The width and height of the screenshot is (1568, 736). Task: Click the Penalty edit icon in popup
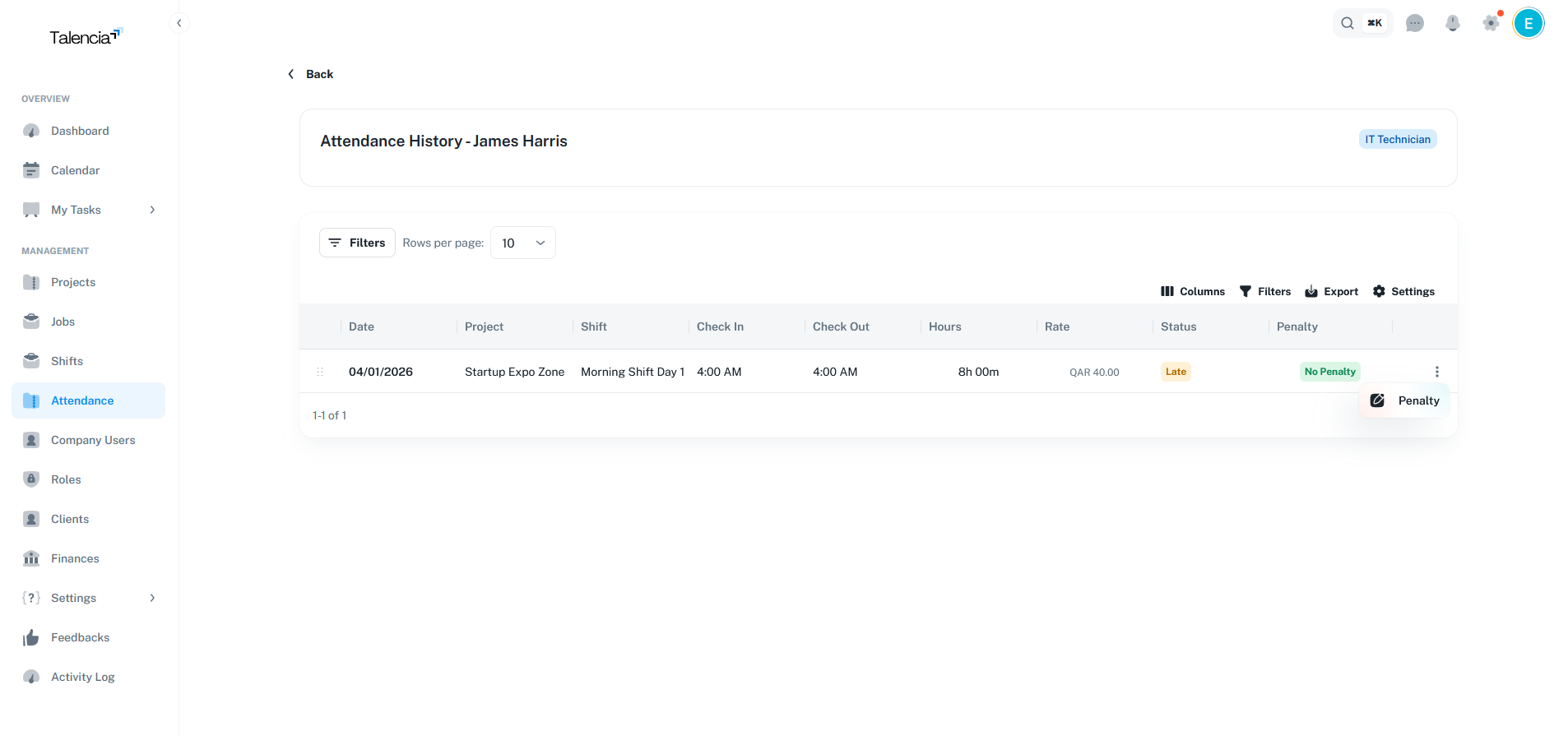(1377, 400)
